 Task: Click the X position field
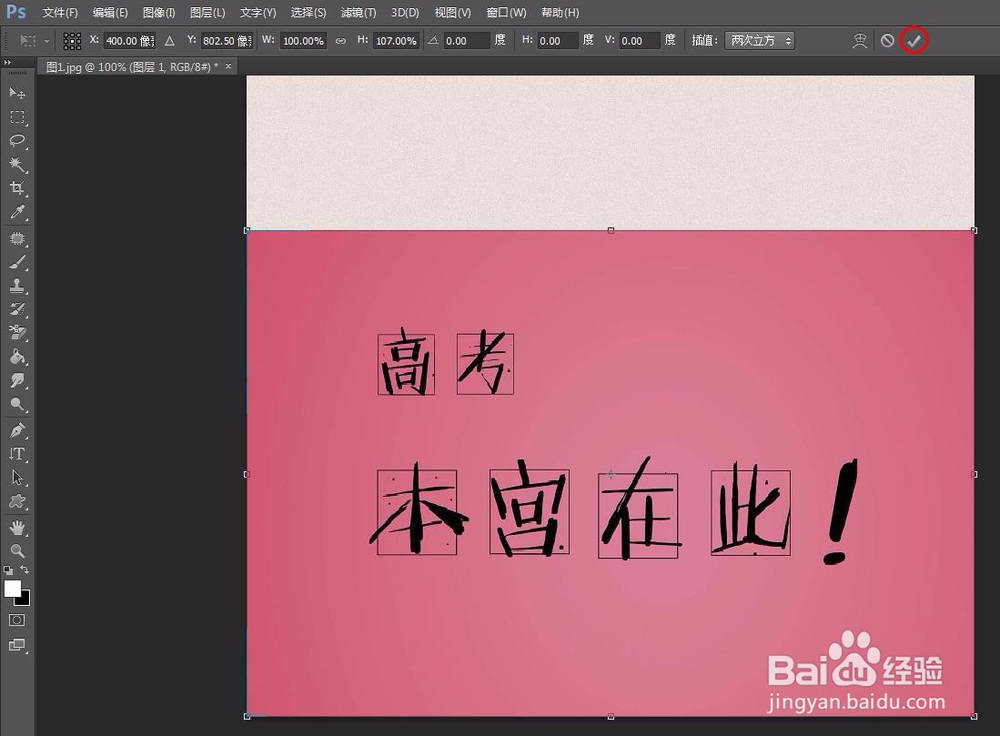tap(129, 41)
